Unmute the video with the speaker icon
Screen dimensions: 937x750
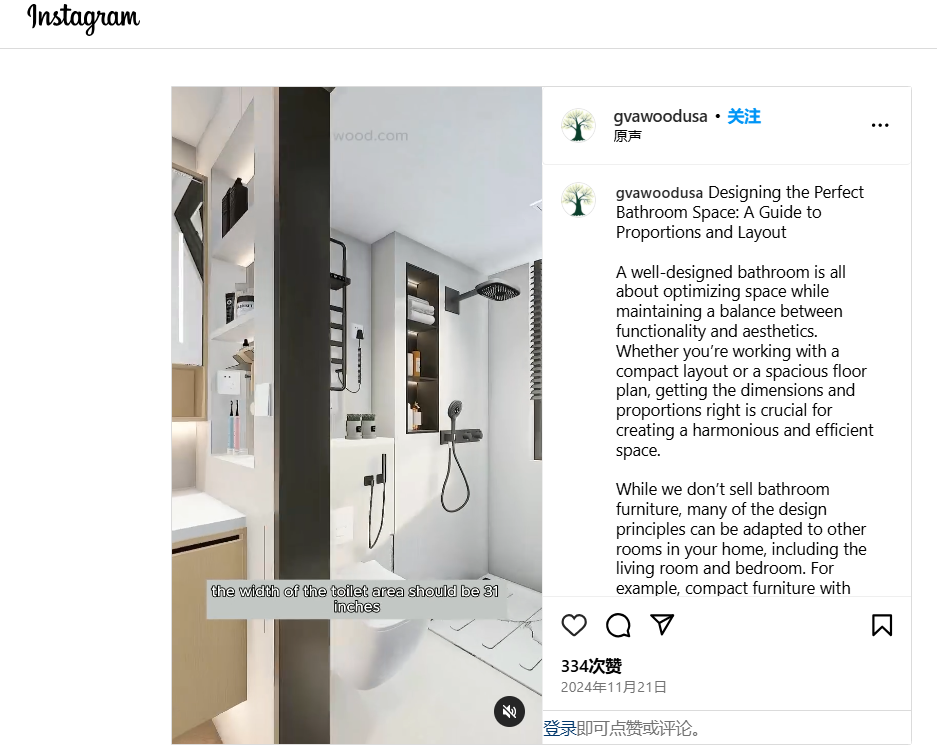point(509,711)
